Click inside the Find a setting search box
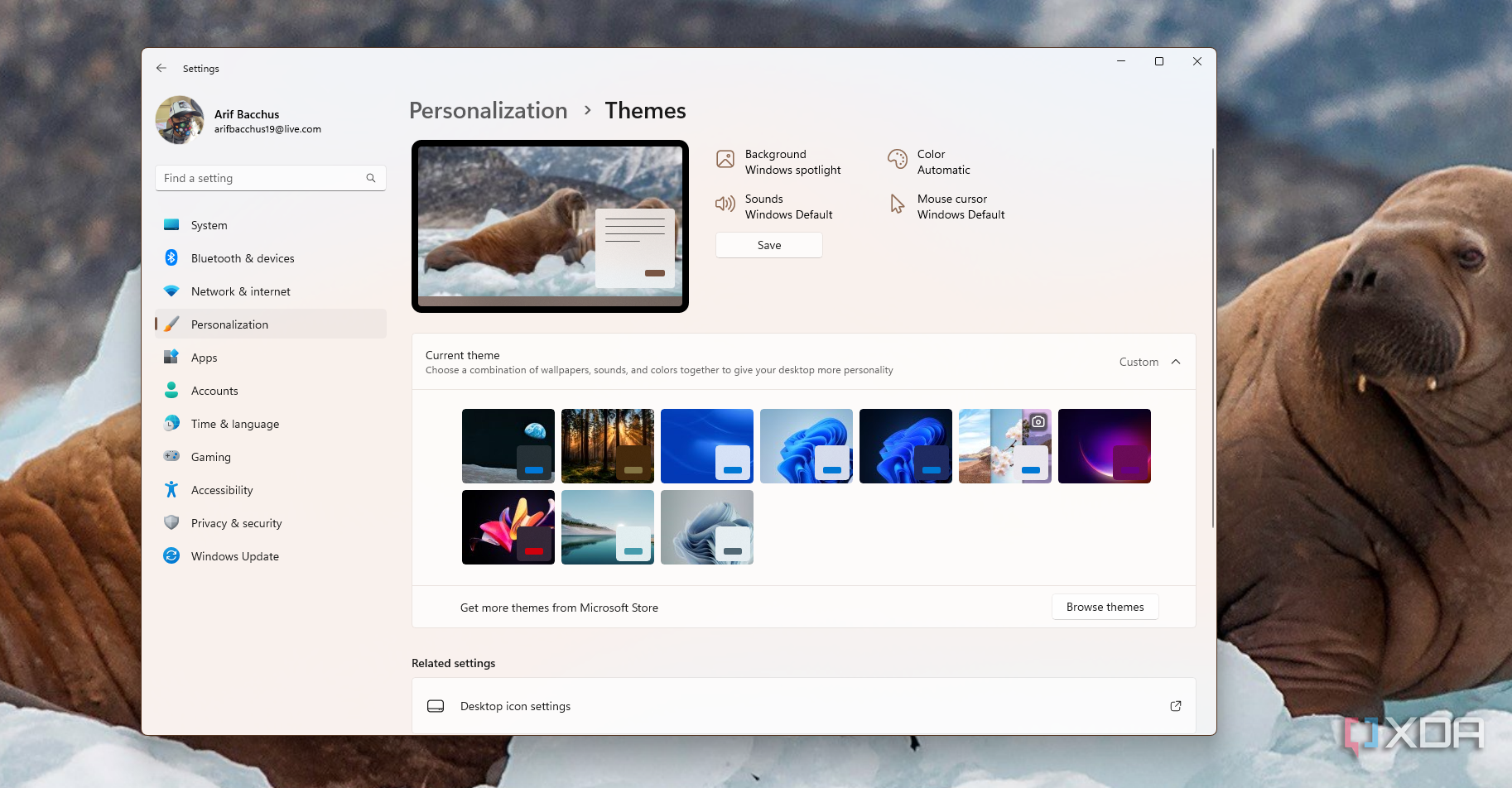Image resolution: width=1512 pixels, height=788 pixels. 257,177
